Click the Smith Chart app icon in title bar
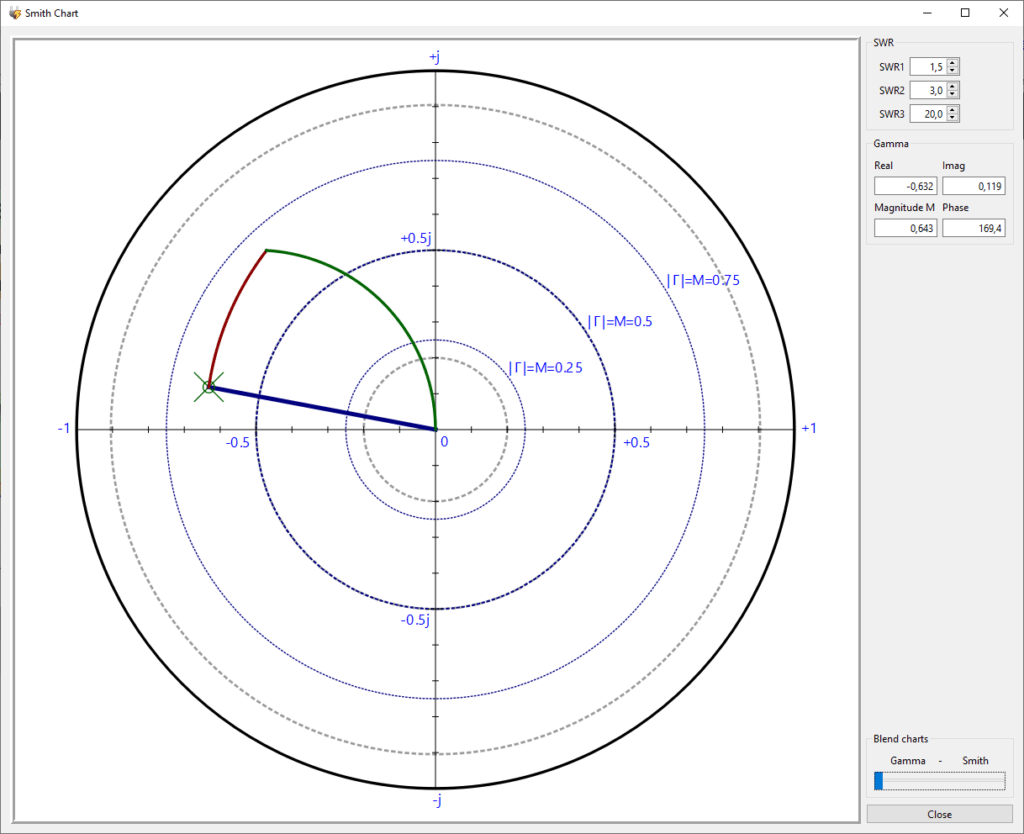 (x=14, y=13)
